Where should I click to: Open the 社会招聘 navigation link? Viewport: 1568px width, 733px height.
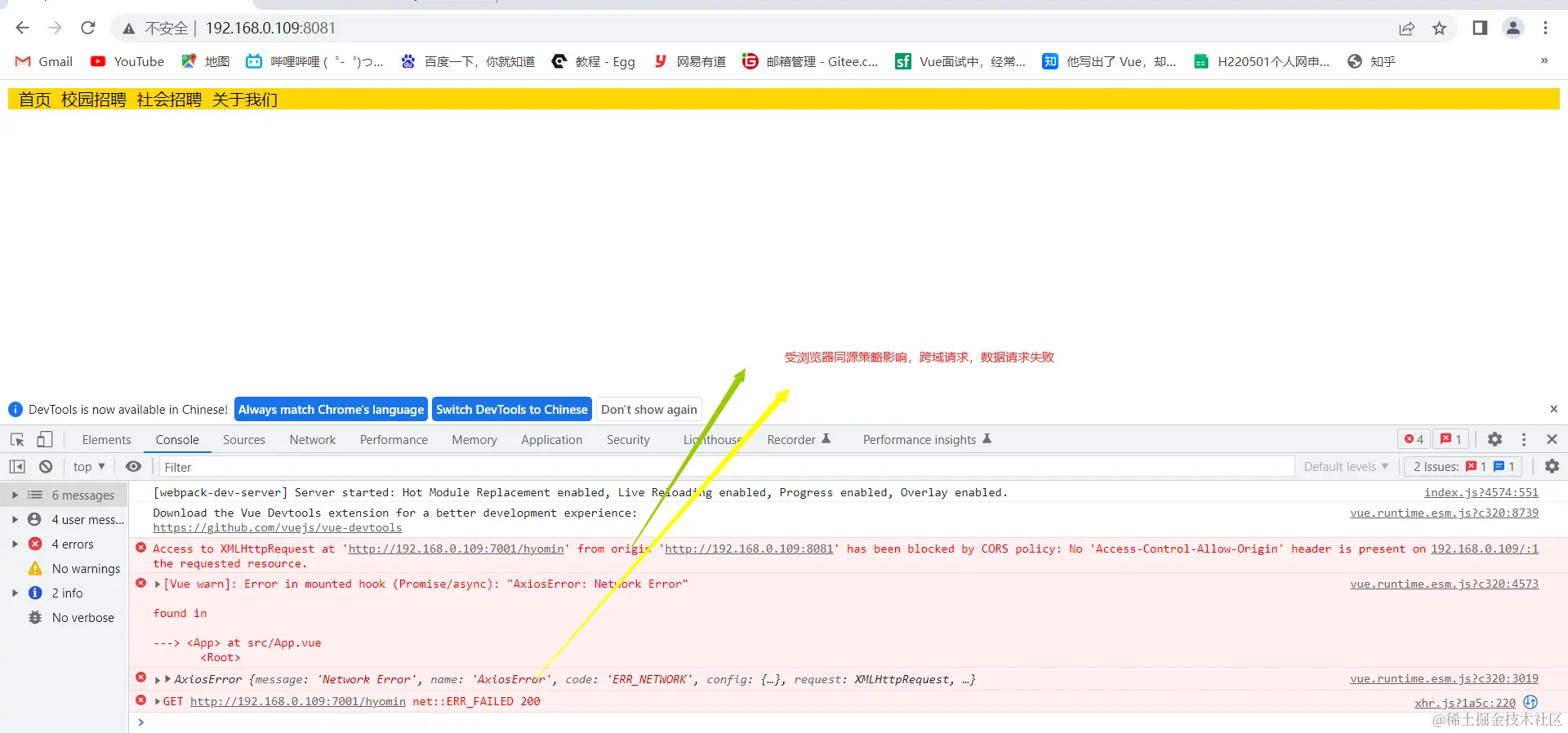coord(169,100)
